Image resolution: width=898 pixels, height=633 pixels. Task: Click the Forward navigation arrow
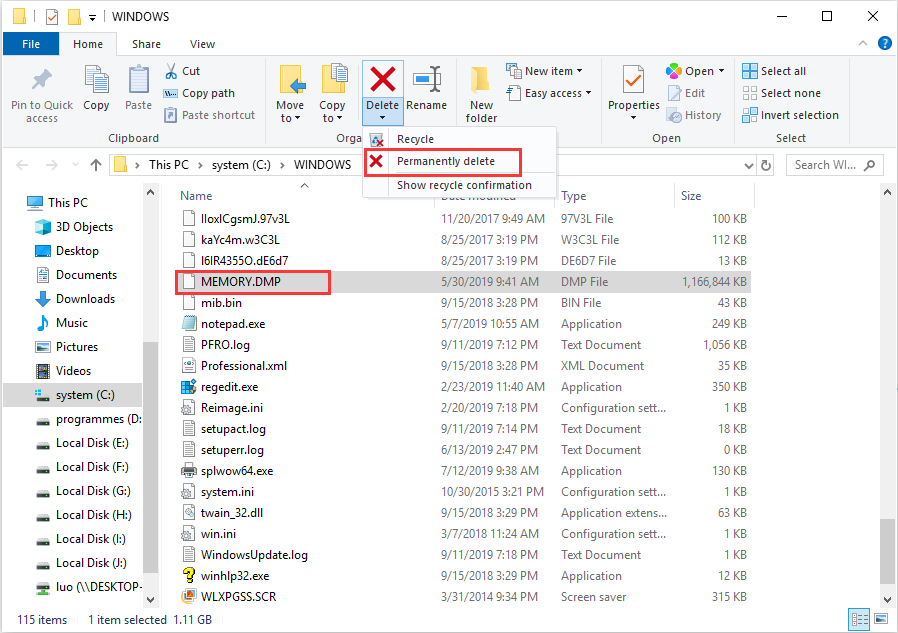click(x=52, y=166)
